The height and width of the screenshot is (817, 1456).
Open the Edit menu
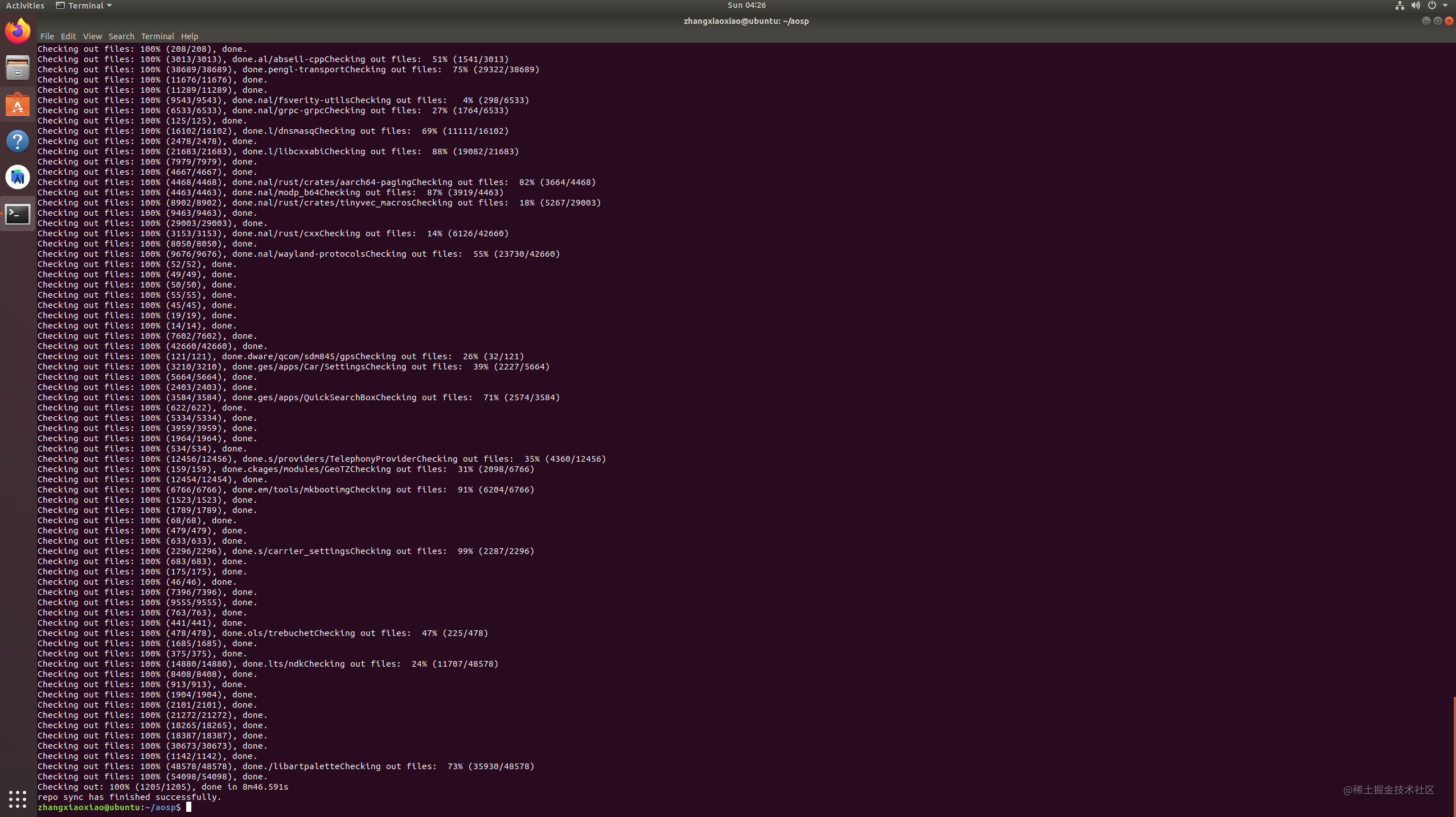click(x=68, y=36)
